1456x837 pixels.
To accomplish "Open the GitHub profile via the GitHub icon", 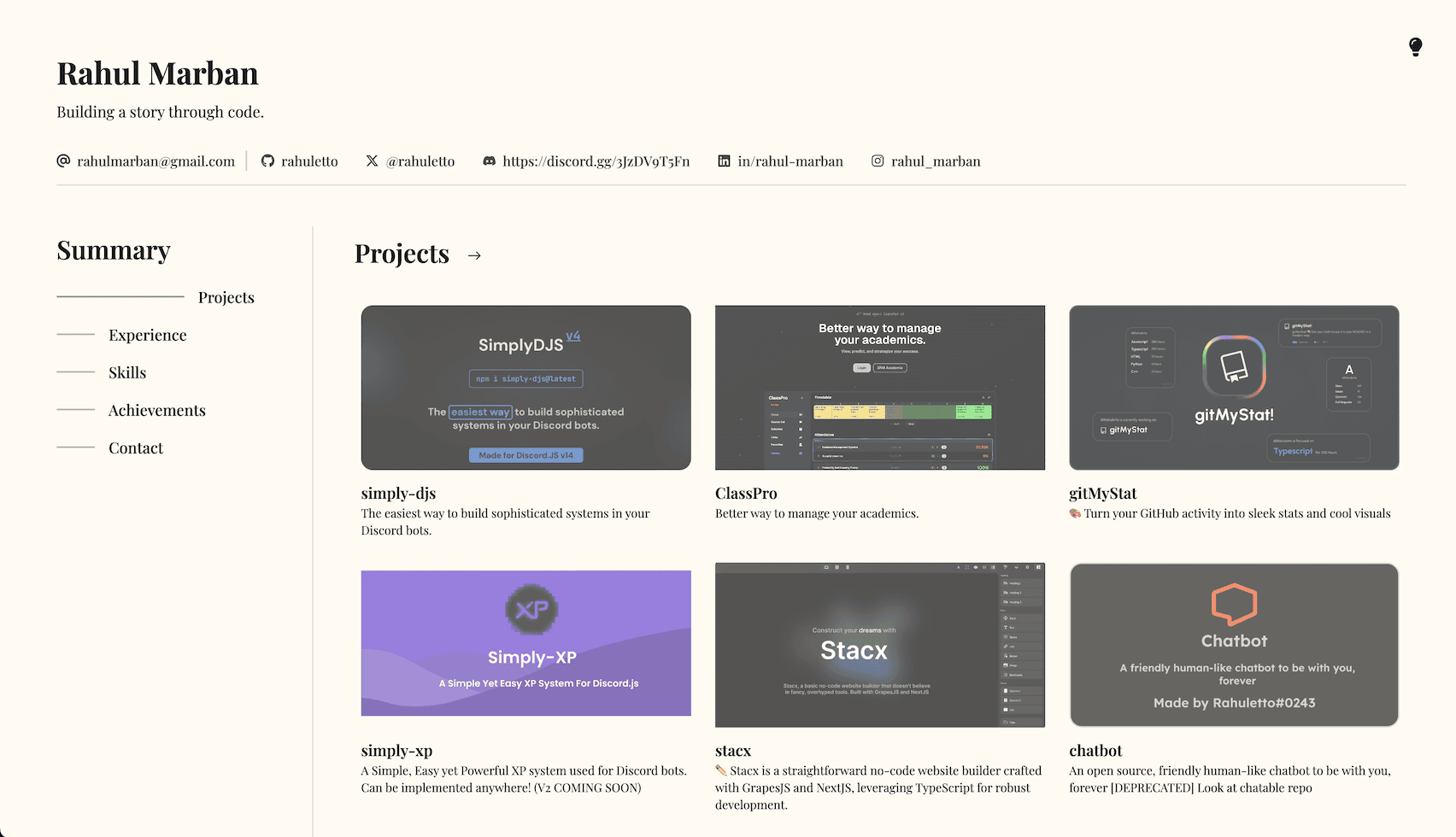I will click(x=267, y=161).
